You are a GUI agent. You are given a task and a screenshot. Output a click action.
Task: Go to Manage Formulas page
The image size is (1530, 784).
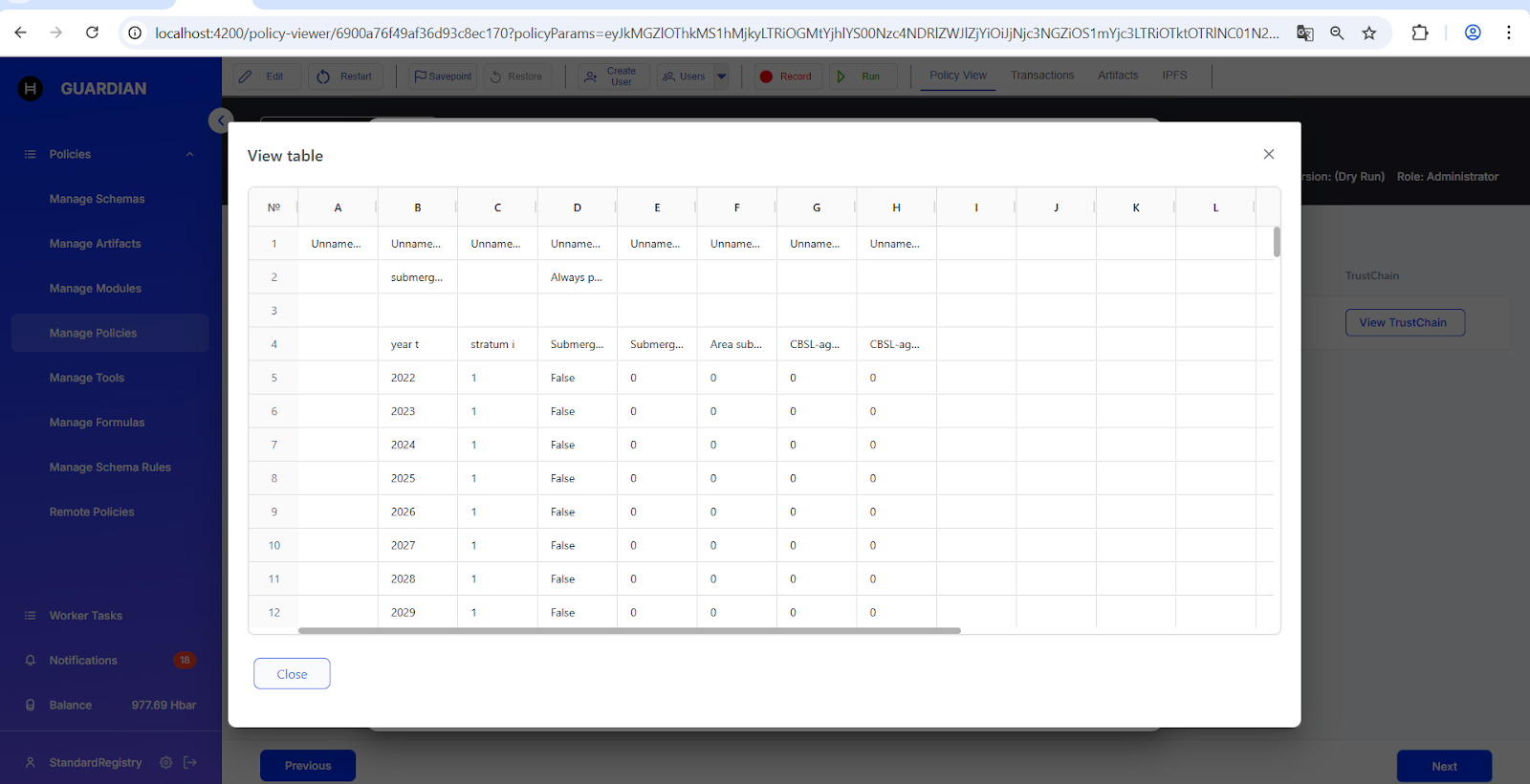pyautogui.click(x=98, y=423)
